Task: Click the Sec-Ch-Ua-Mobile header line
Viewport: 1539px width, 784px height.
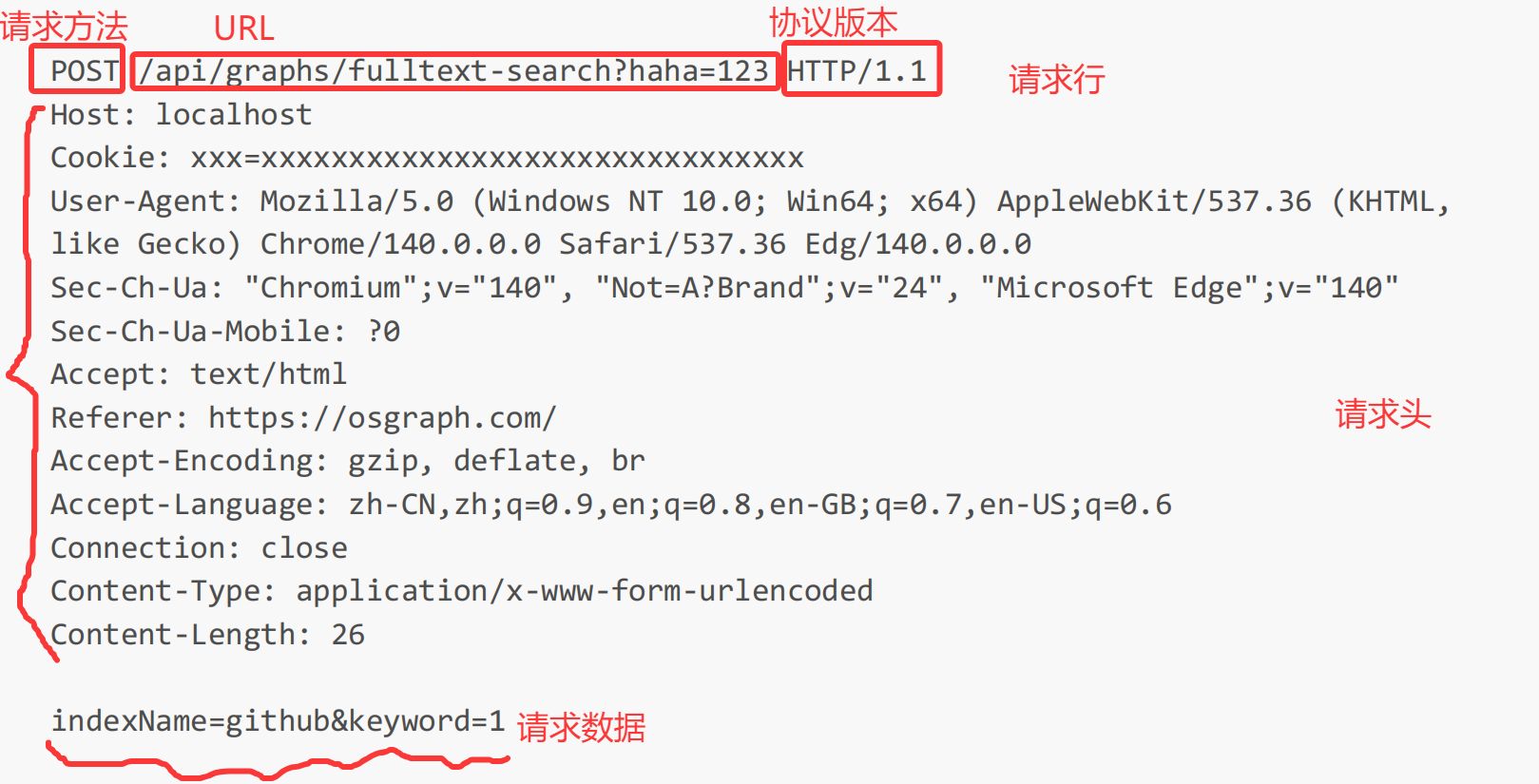Action: (x=225, y=332)
